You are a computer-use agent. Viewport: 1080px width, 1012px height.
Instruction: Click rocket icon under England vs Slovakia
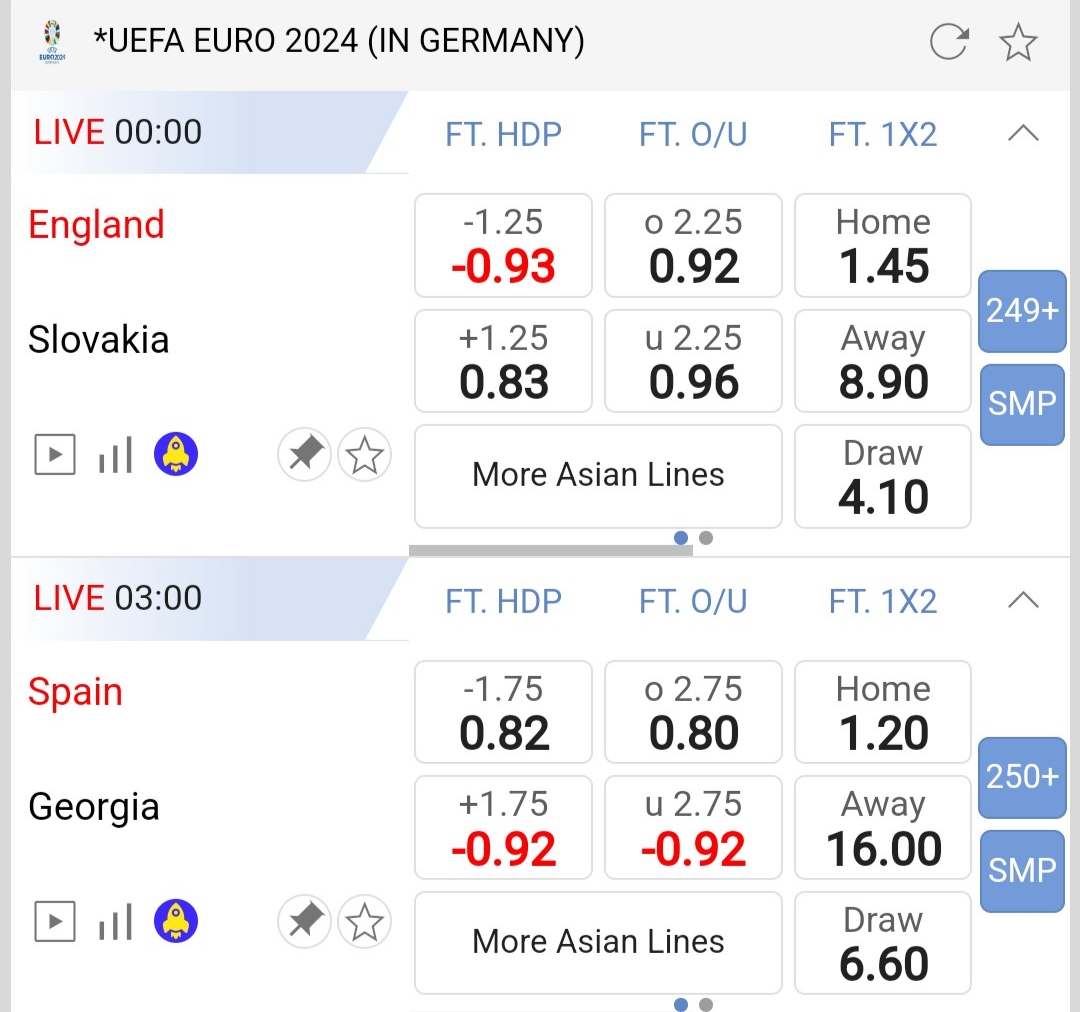(x=176, y=456)
